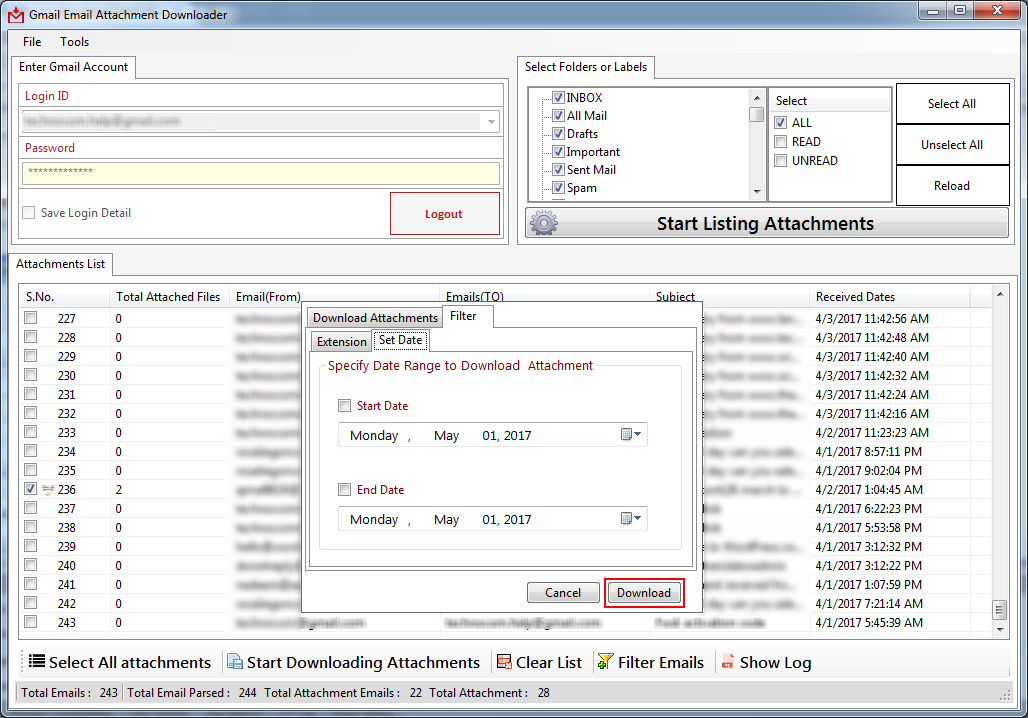Viewport: 1028px width, 718px height.
Task: Check row 243 in attachments list
Action: point(31,622)
